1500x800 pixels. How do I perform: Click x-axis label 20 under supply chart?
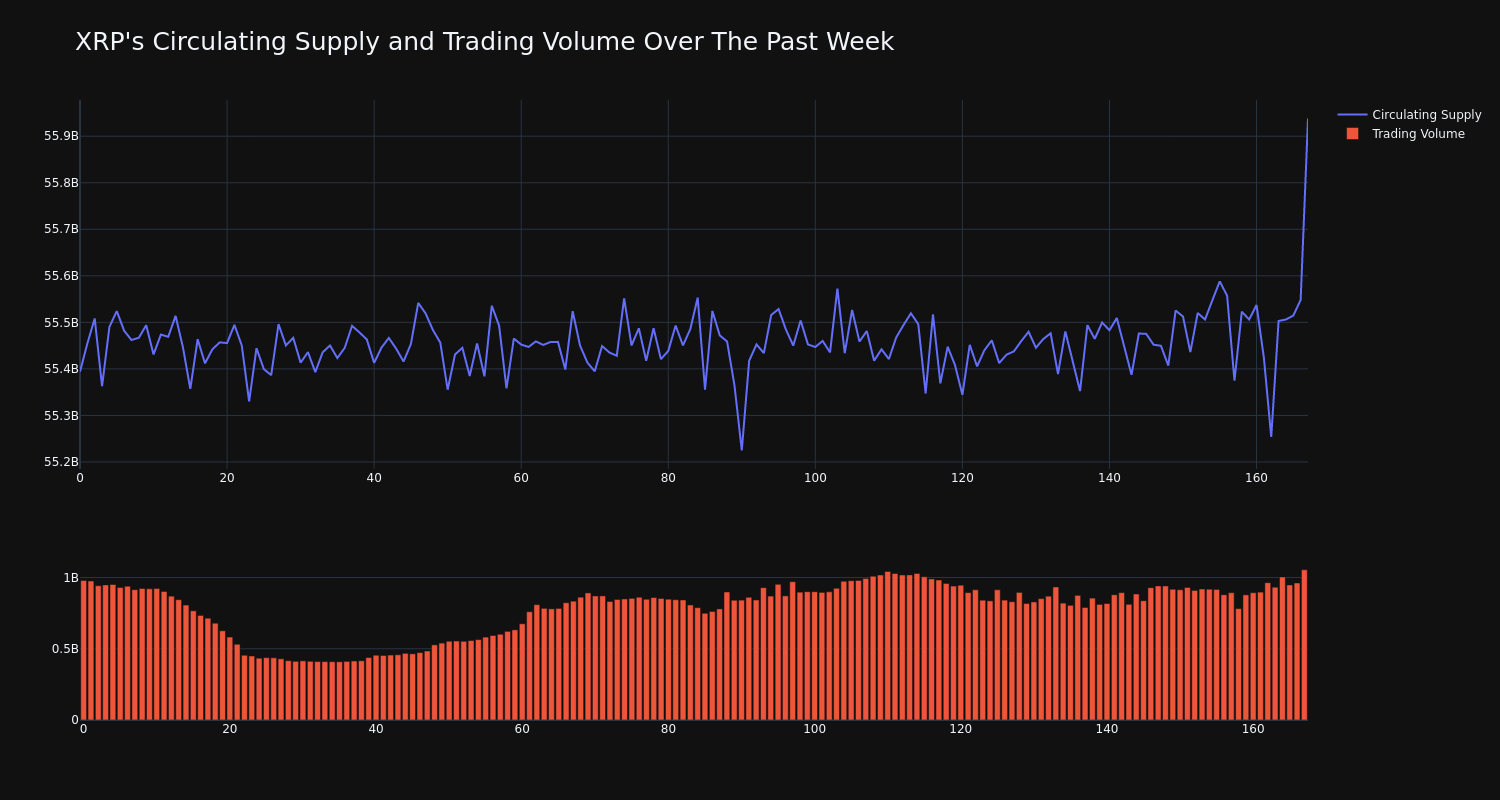click(227, 478)
